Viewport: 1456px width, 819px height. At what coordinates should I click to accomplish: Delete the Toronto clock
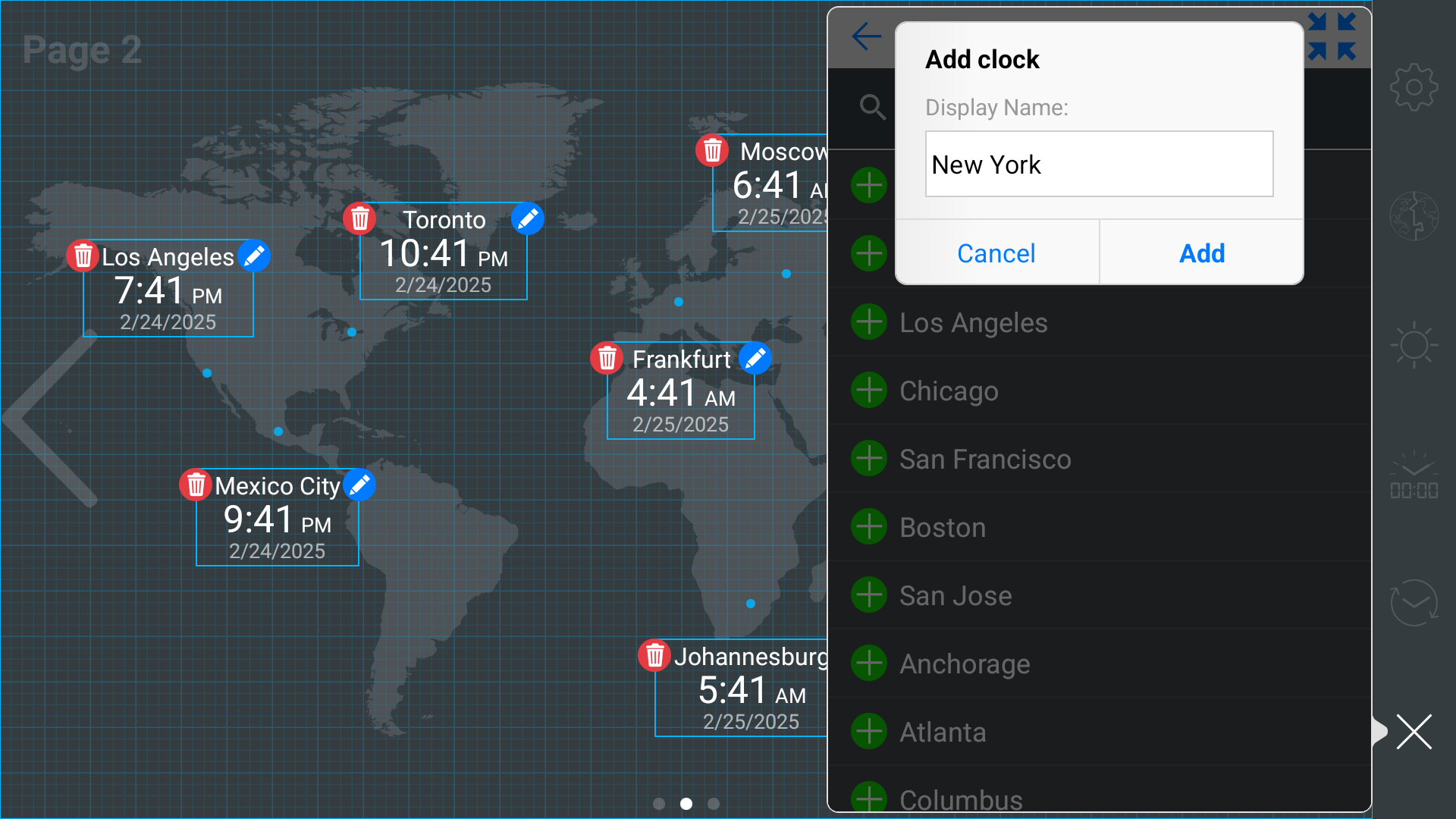point(359,218)
